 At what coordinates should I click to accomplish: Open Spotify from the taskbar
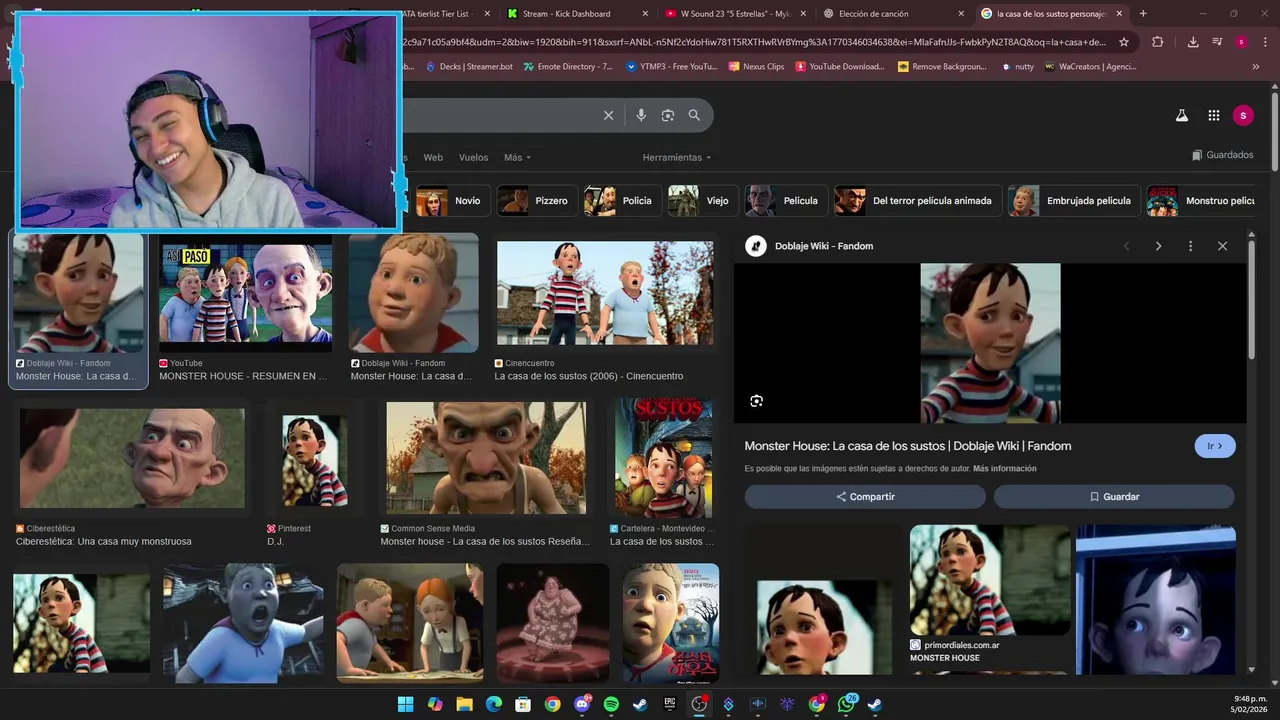[x=611, y=704]
